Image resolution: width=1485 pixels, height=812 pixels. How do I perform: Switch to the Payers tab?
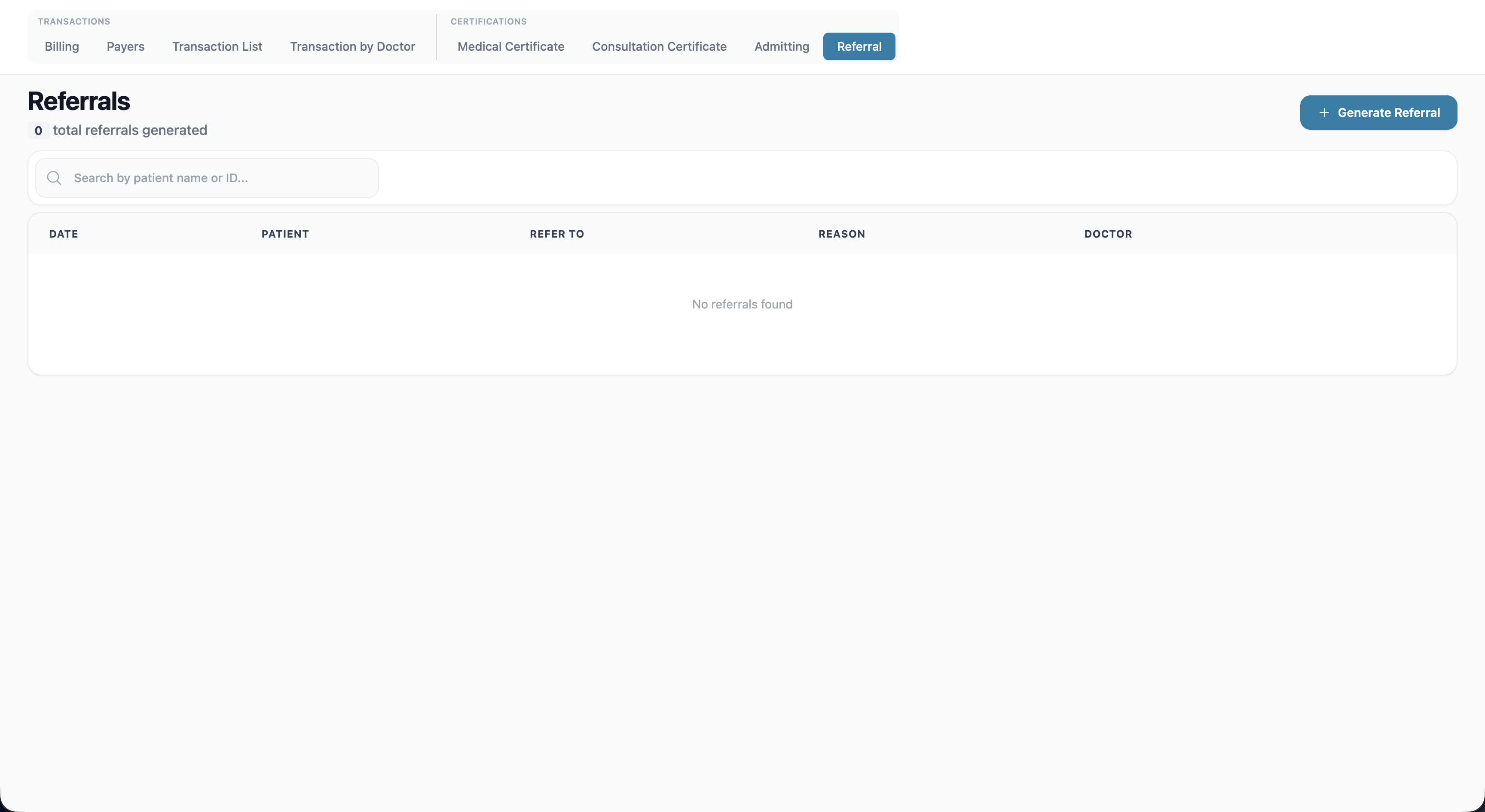tap(125, 46)
